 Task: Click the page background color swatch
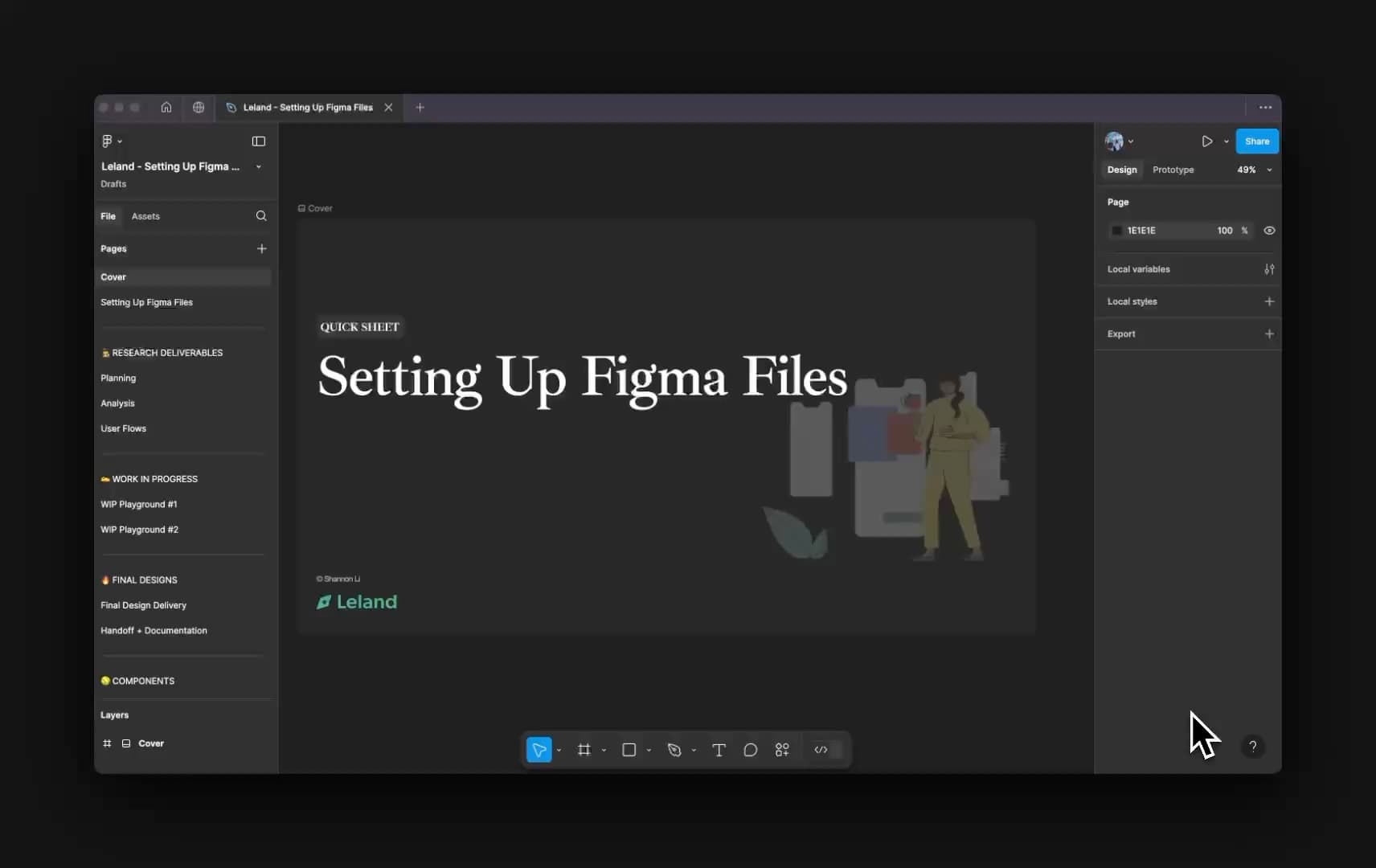coord(1116,231)
